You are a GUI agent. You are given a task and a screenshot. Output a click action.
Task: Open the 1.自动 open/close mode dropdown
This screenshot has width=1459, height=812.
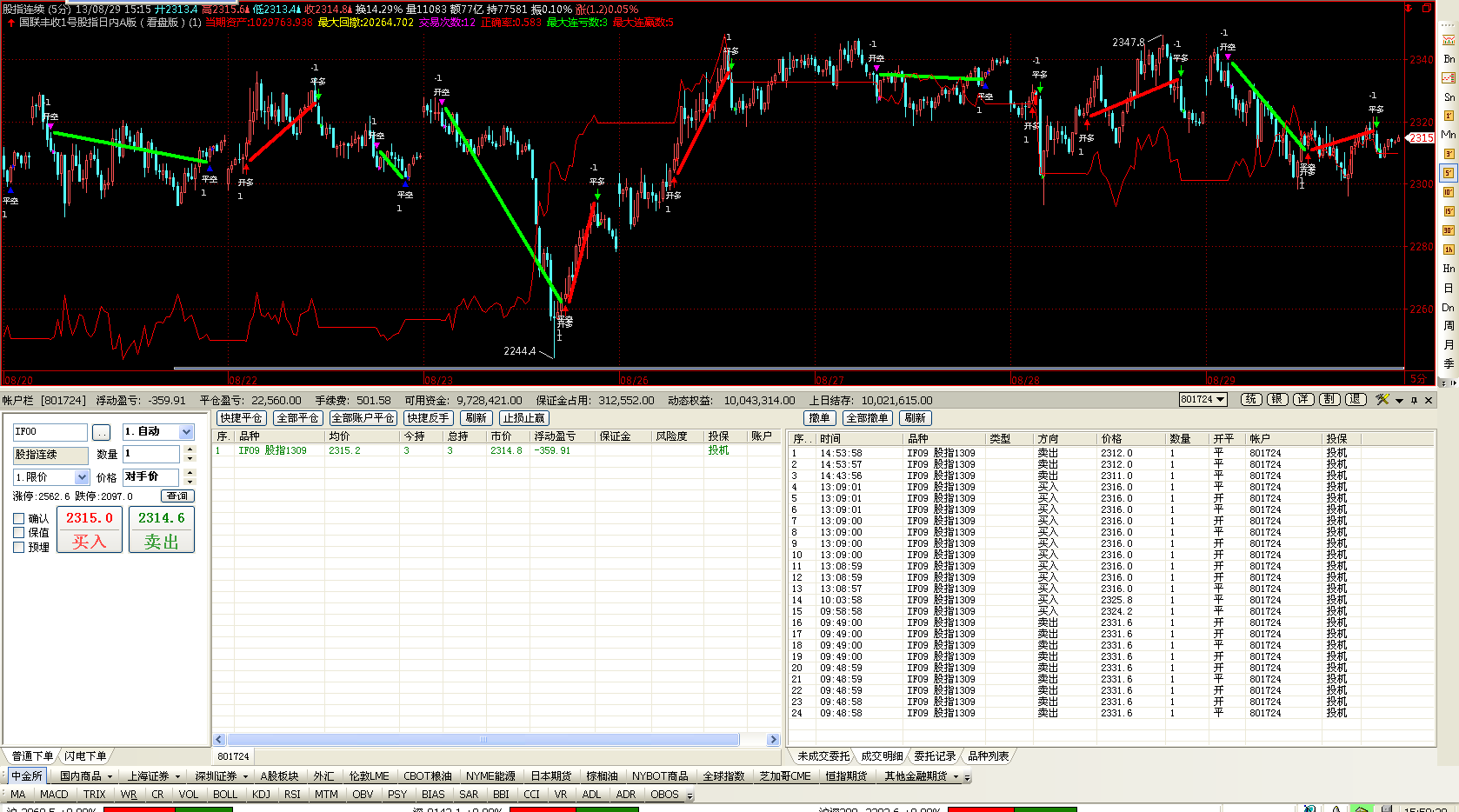coord(186,432)
